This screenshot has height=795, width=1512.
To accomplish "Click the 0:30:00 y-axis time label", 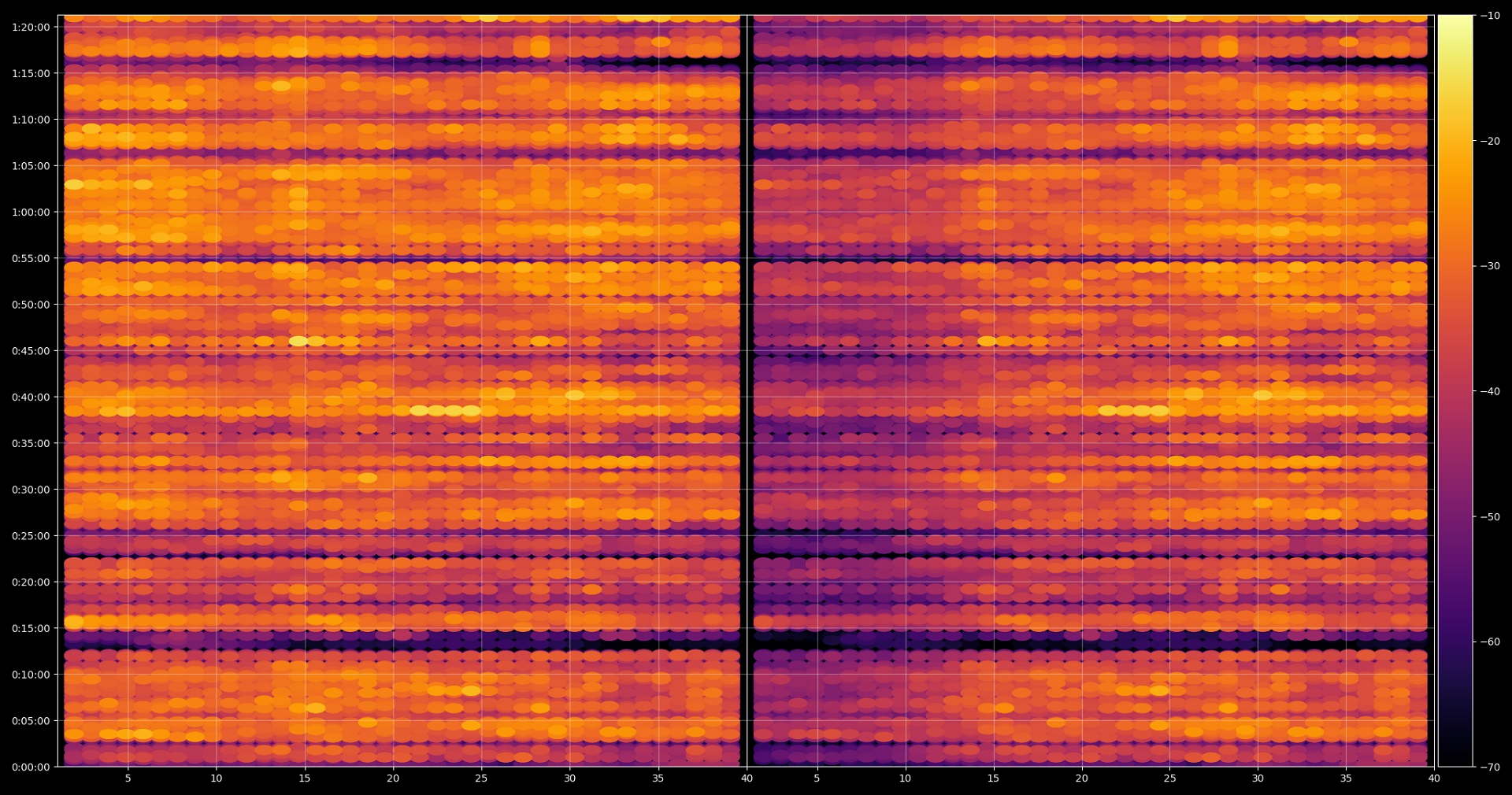I will point(31,490).
